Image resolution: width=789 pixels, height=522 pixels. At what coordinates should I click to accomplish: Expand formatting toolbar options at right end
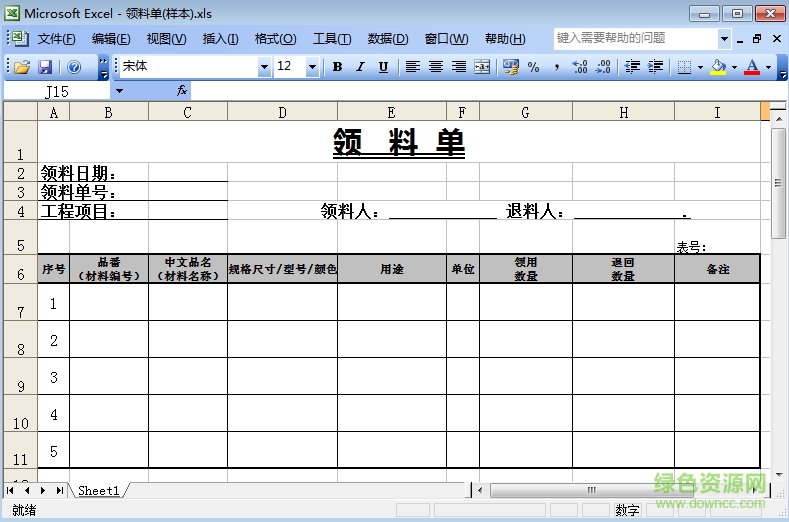[782, 67]
